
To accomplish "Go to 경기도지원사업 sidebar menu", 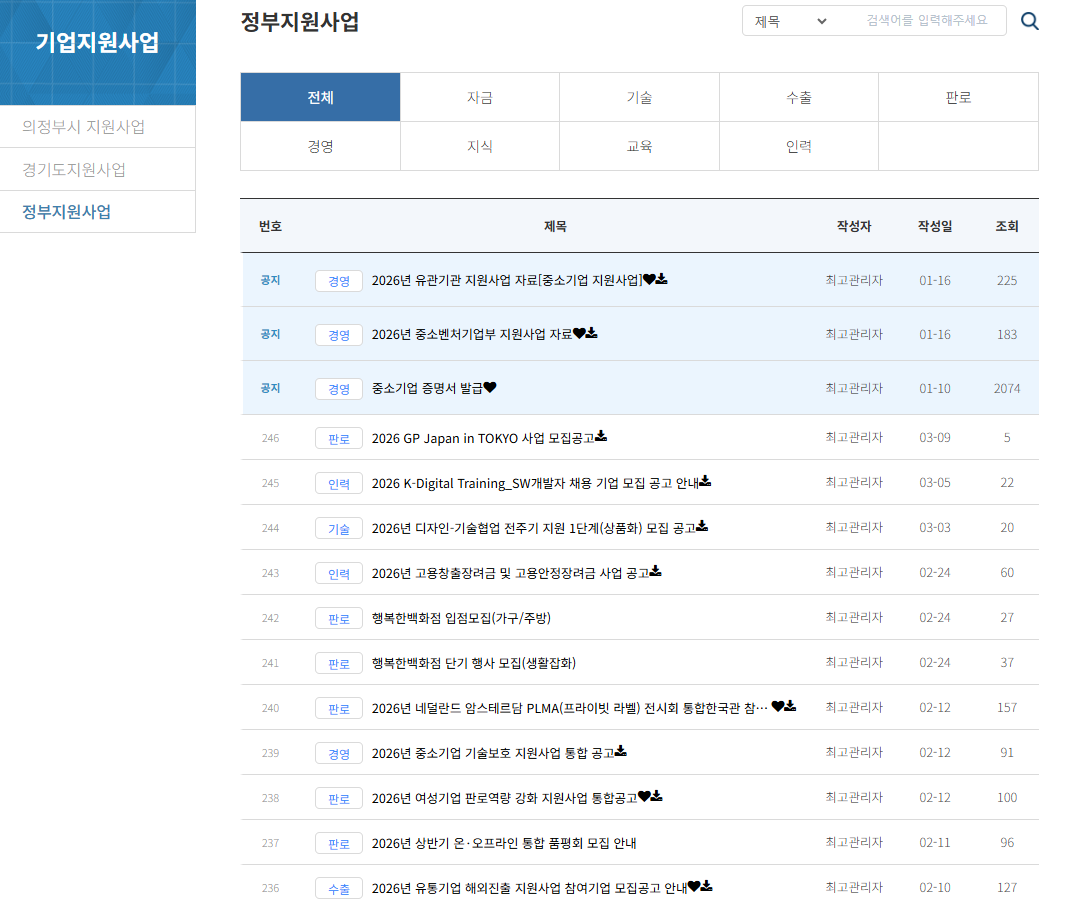I will pos(74,169).
